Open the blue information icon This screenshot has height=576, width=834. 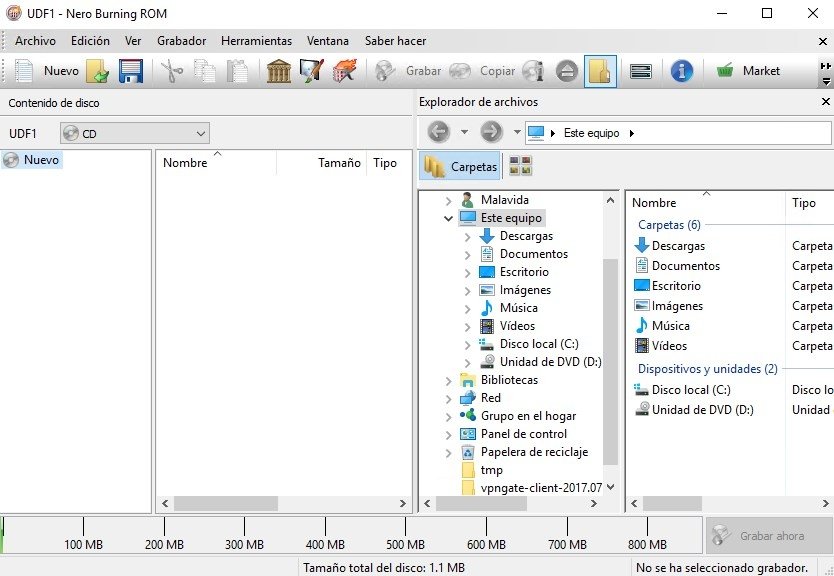pos(682,71)
